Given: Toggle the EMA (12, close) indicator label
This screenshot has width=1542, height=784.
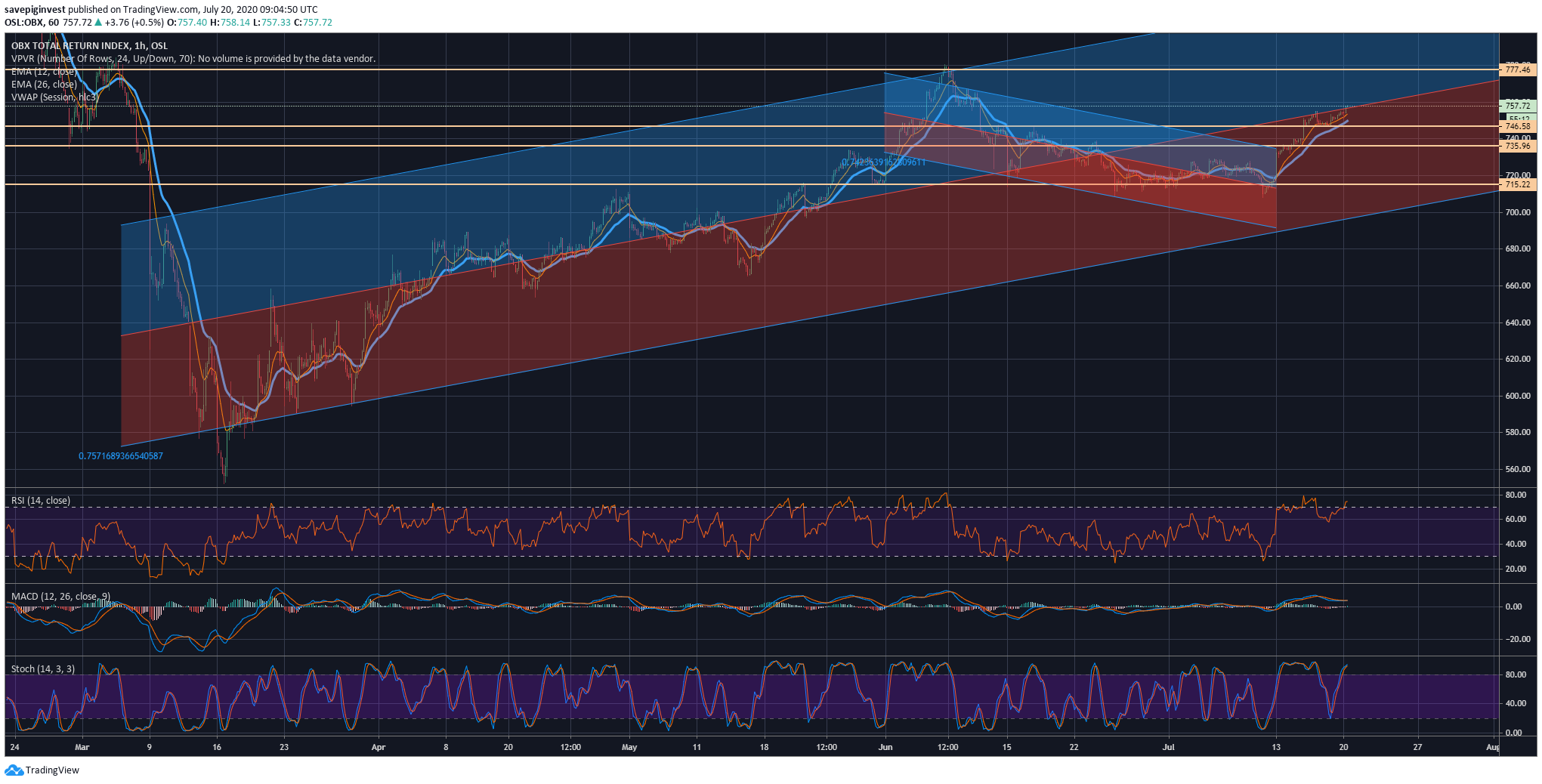Looking at the screenshot, I should coord(42,72).
